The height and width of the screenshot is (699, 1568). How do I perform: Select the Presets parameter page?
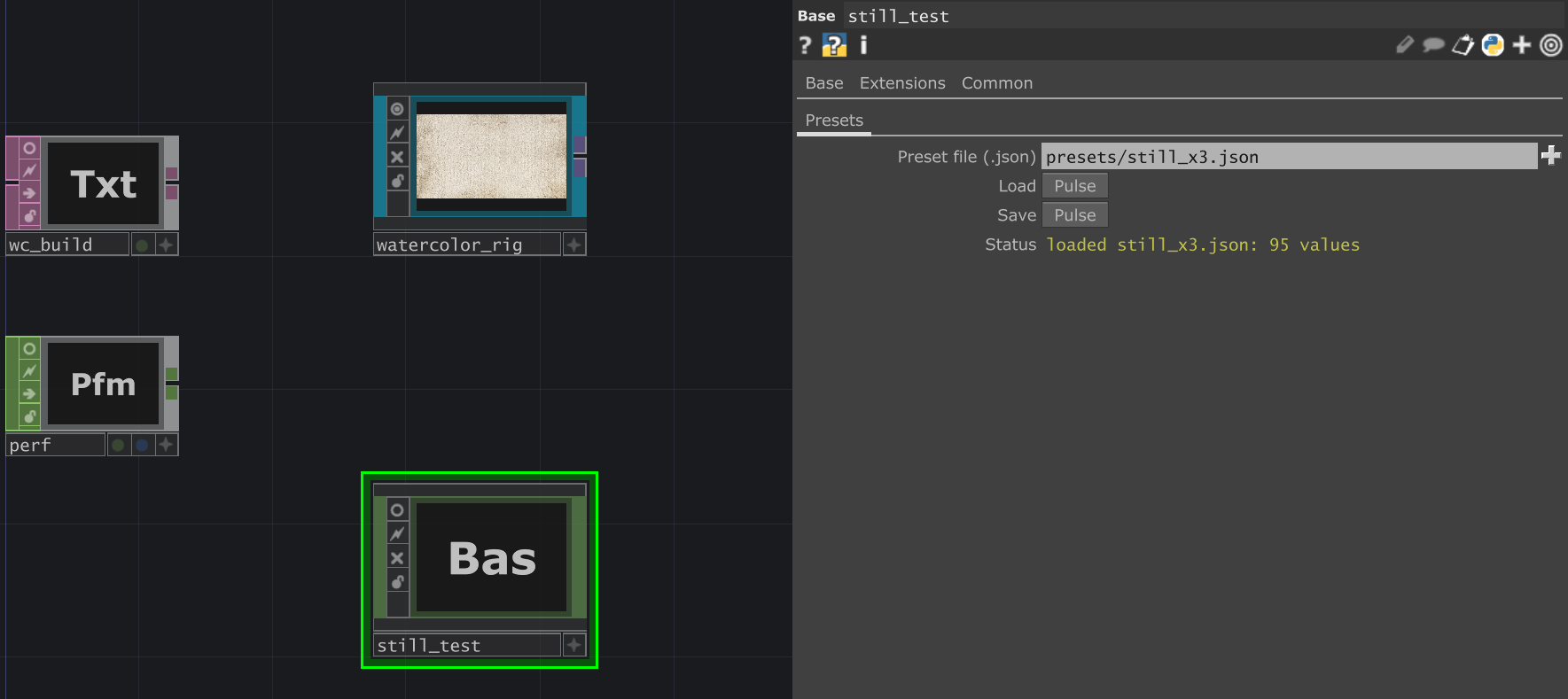[834, 120]
